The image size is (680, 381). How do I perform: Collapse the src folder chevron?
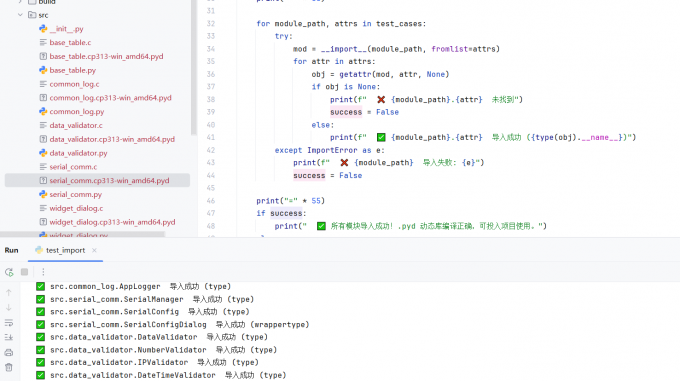pos(20,15)
